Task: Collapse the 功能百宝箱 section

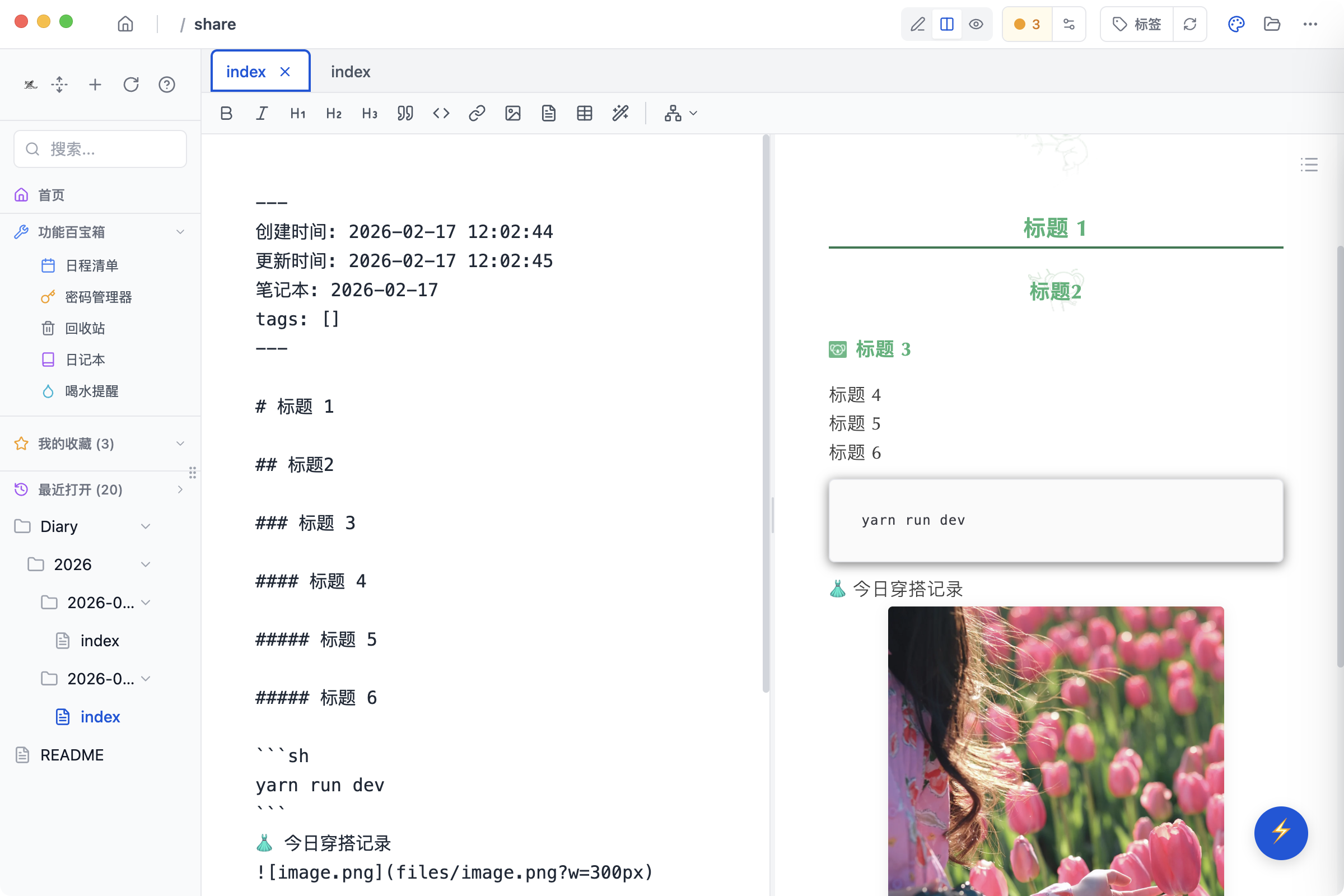Action: tap(180, 231)
